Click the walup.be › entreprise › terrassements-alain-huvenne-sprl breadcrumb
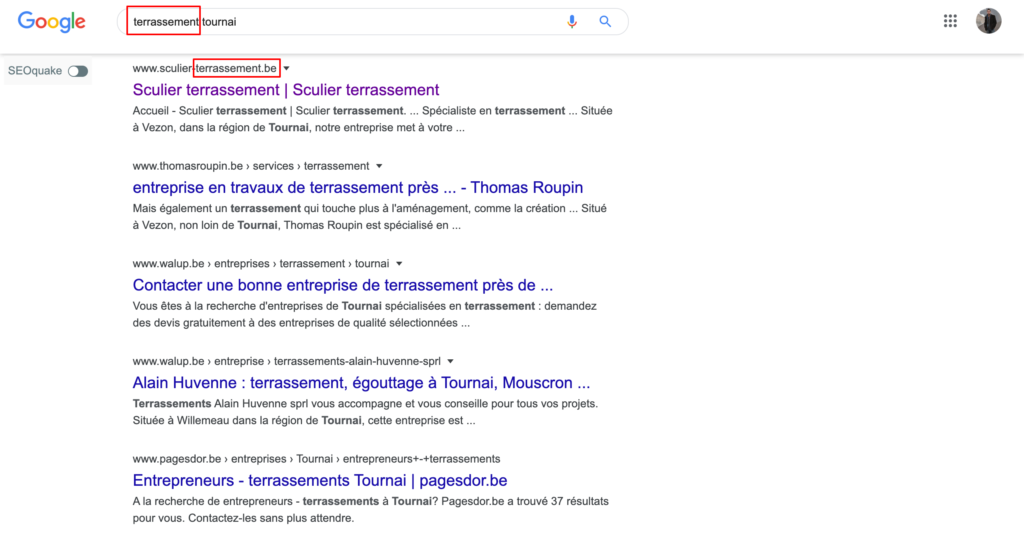Screen dimensions: 1024x533 pos(287,361)
